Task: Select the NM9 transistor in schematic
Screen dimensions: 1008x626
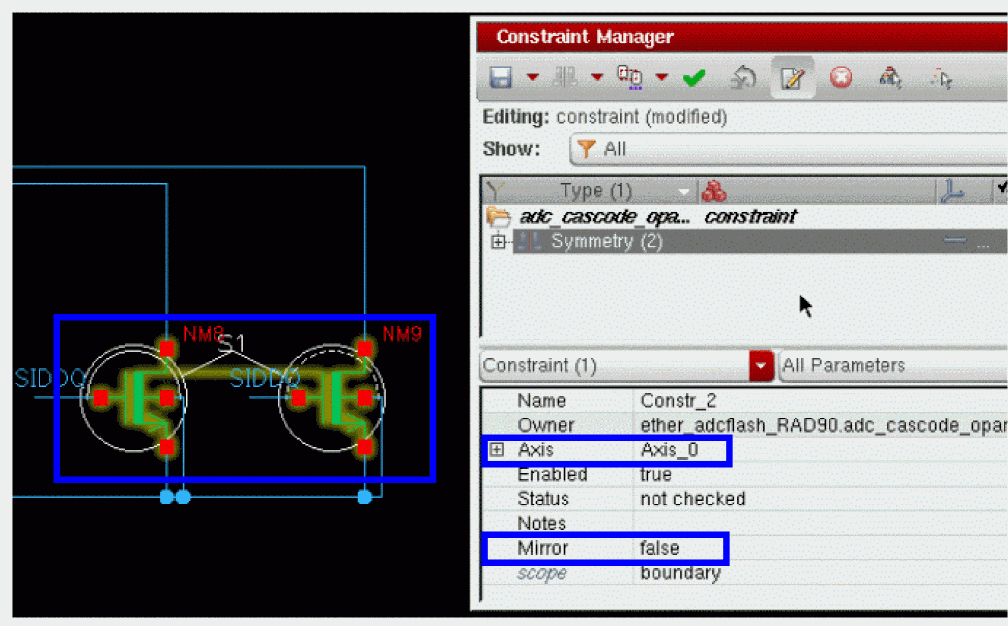Action: 332,398
